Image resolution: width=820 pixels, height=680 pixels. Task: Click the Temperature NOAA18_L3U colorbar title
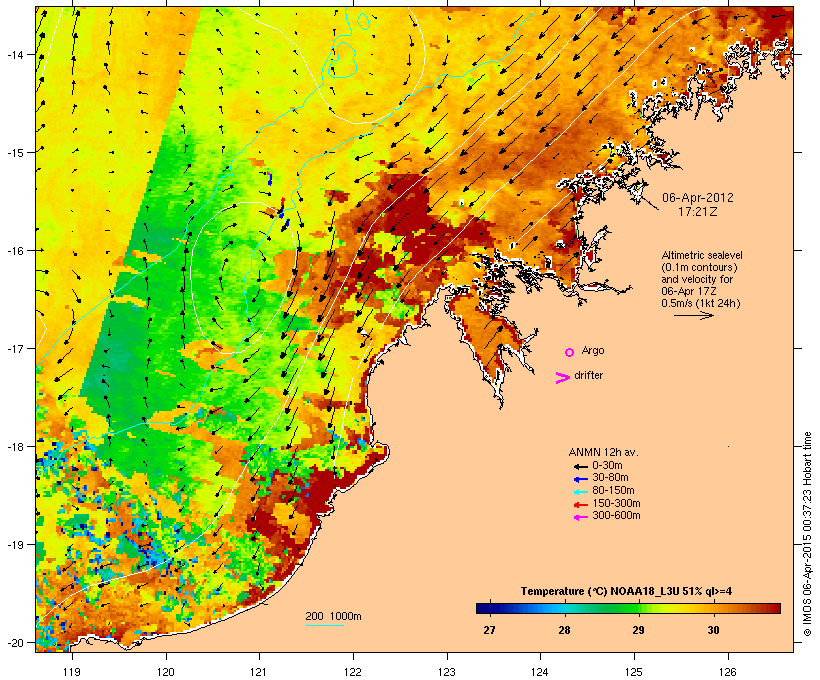pos(626,592)
